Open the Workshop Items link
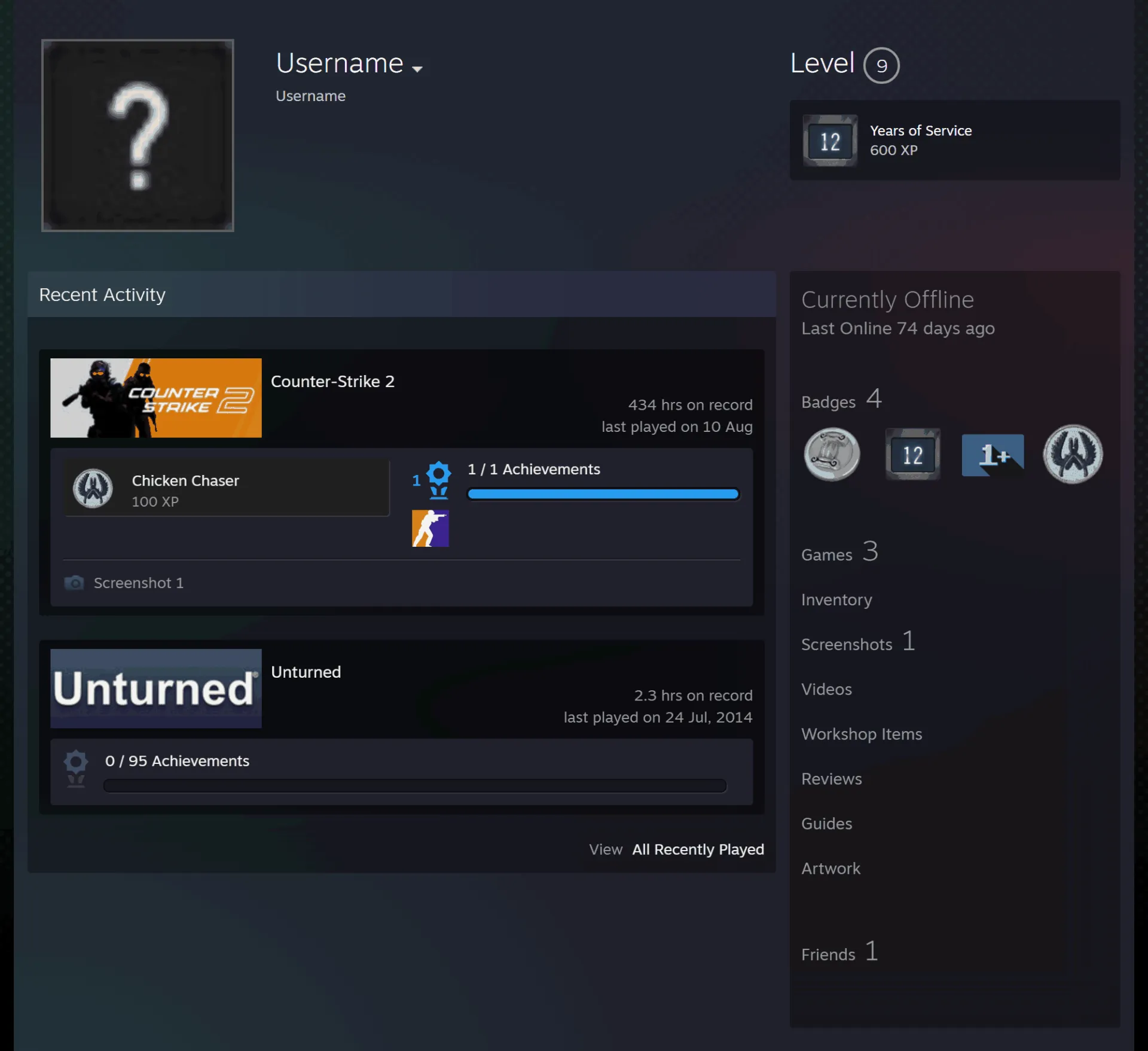The width and height of the screenshot is (1148, 1051). pyautogui.click(x=862, y=734)
